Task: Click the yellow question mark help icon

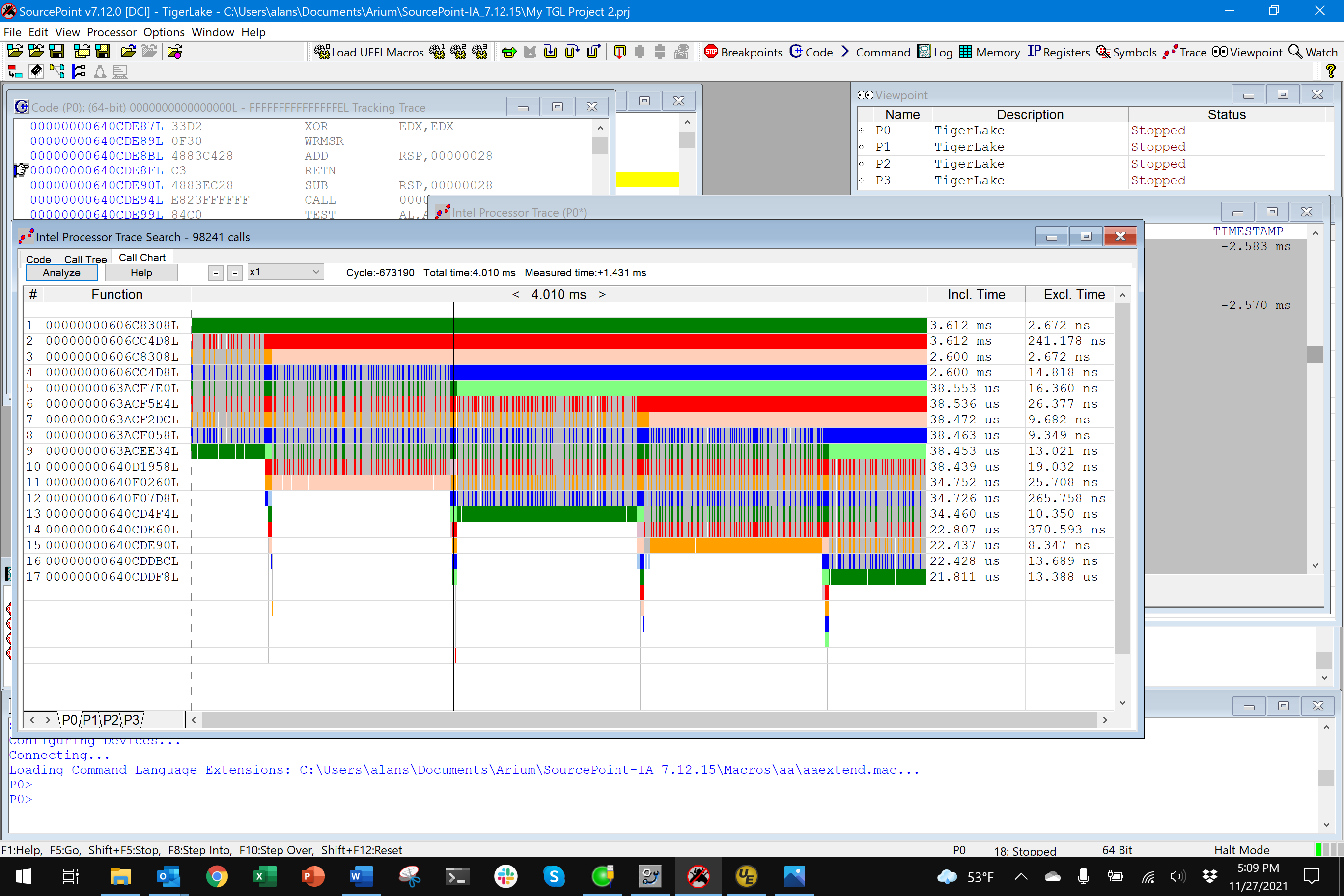Action: click(1331, 71)
